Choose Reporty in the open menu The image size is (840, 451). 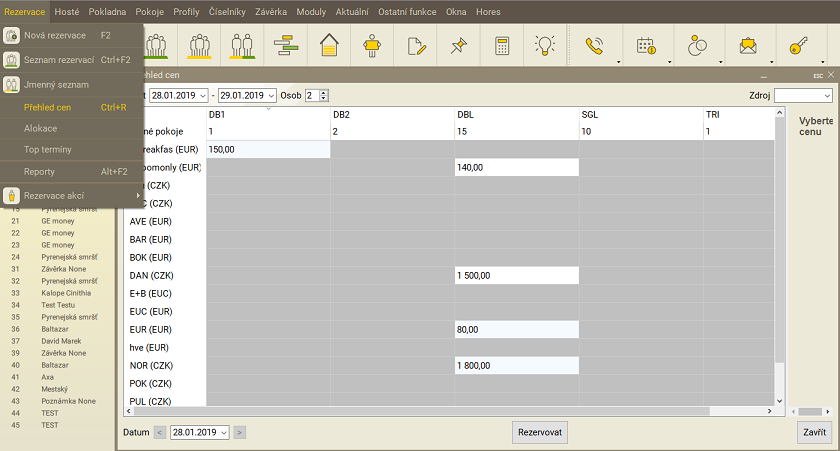point(40,172)
